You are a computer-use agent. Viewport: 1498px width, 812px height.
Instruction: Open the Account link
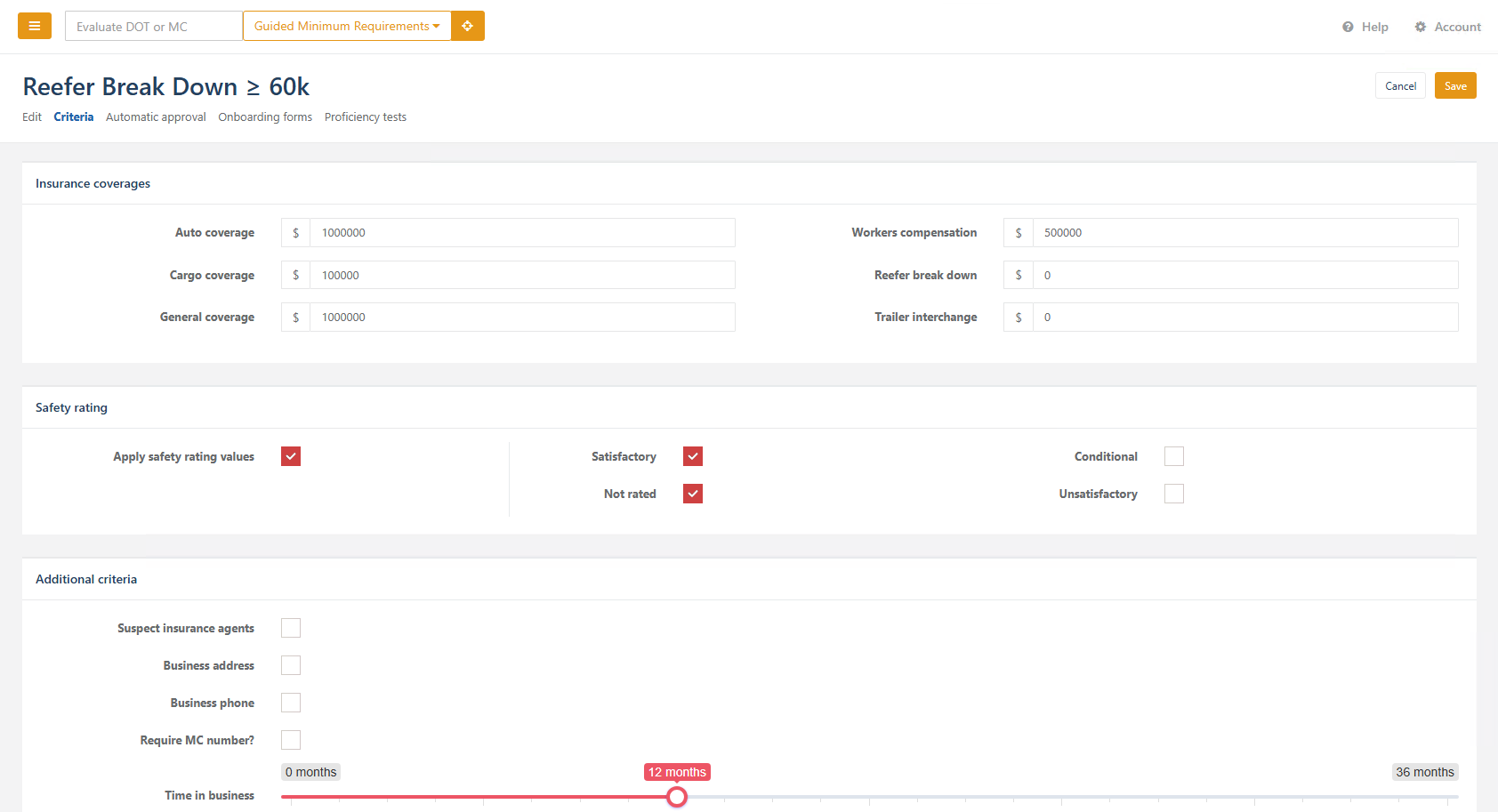1448,27
